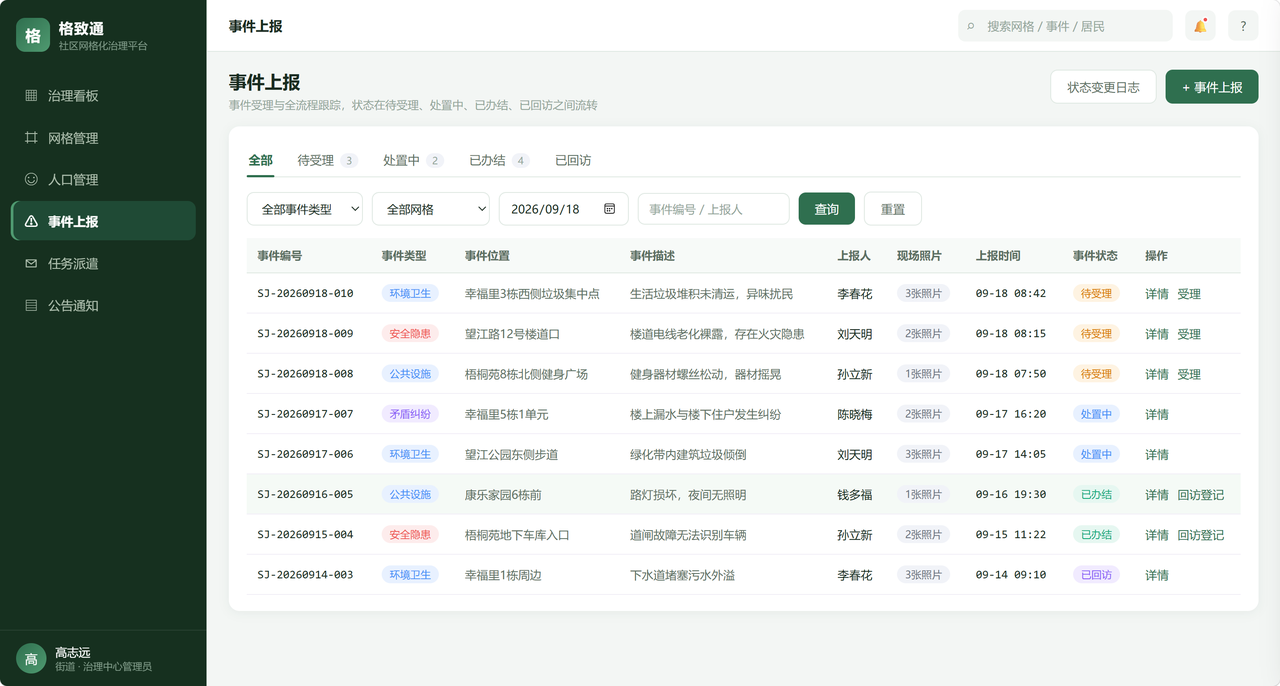Click the 上报时间 column header
Screen dimensions: 1280x686
(x=998, y=256)
